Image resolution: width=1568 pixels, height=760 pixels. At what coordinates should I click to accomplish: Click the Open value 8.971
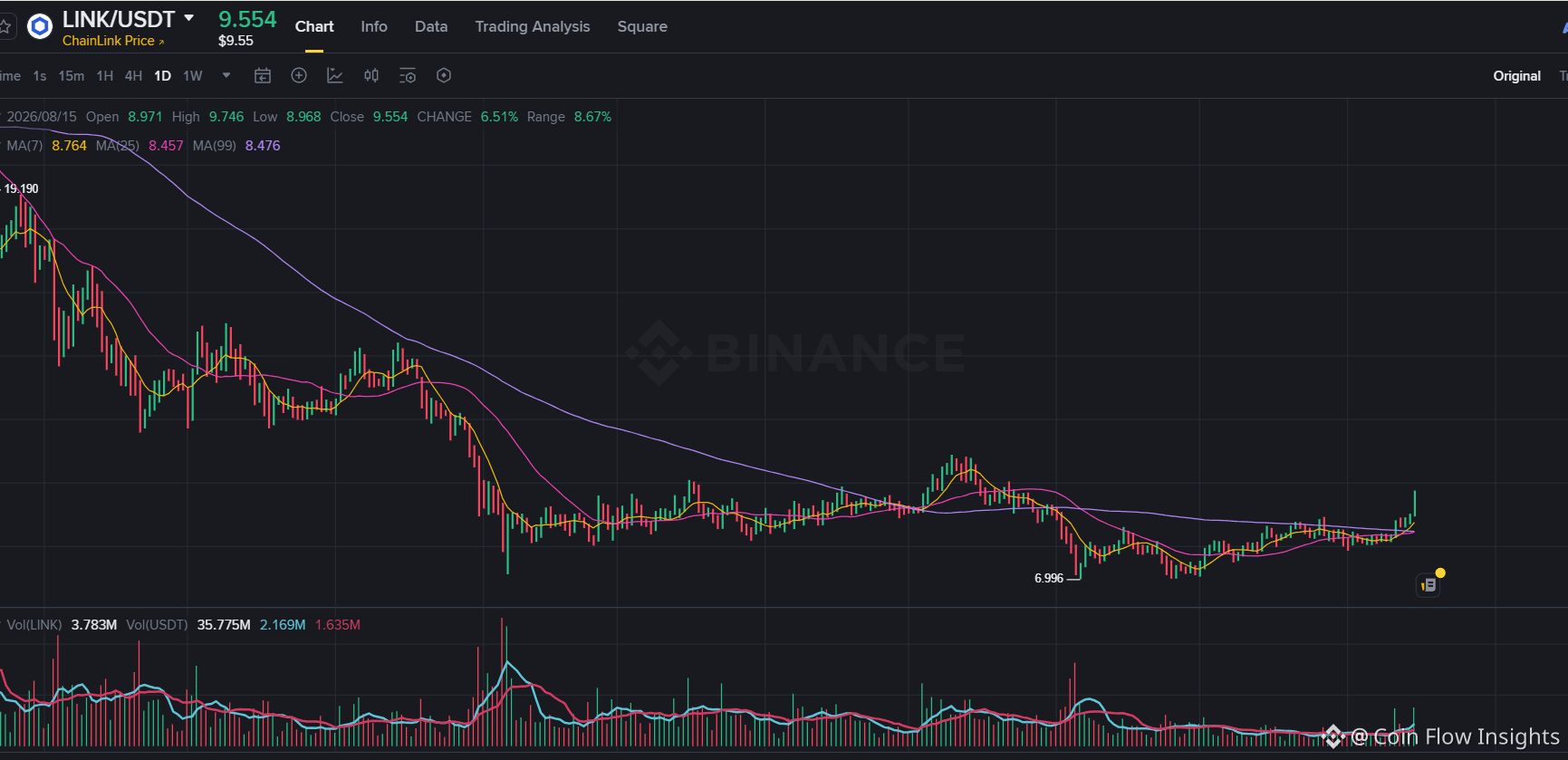(x=145, y=117)
